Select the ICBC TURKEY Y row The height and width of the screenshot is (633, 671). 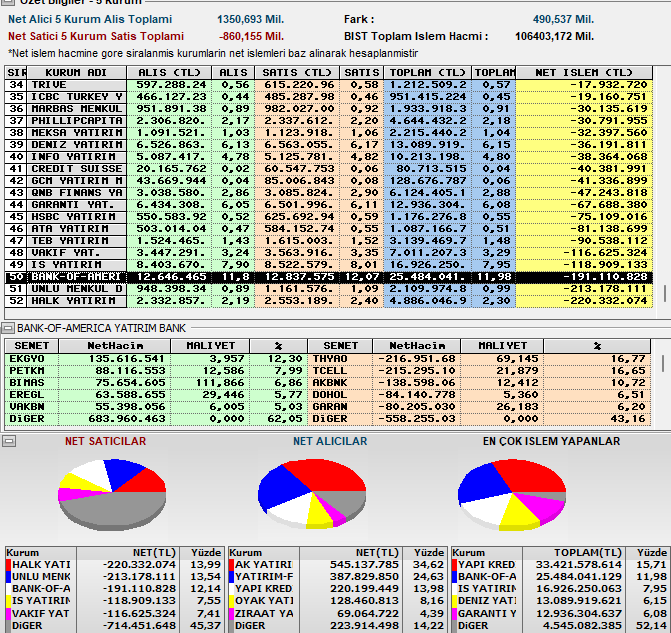tap(329, 97)
